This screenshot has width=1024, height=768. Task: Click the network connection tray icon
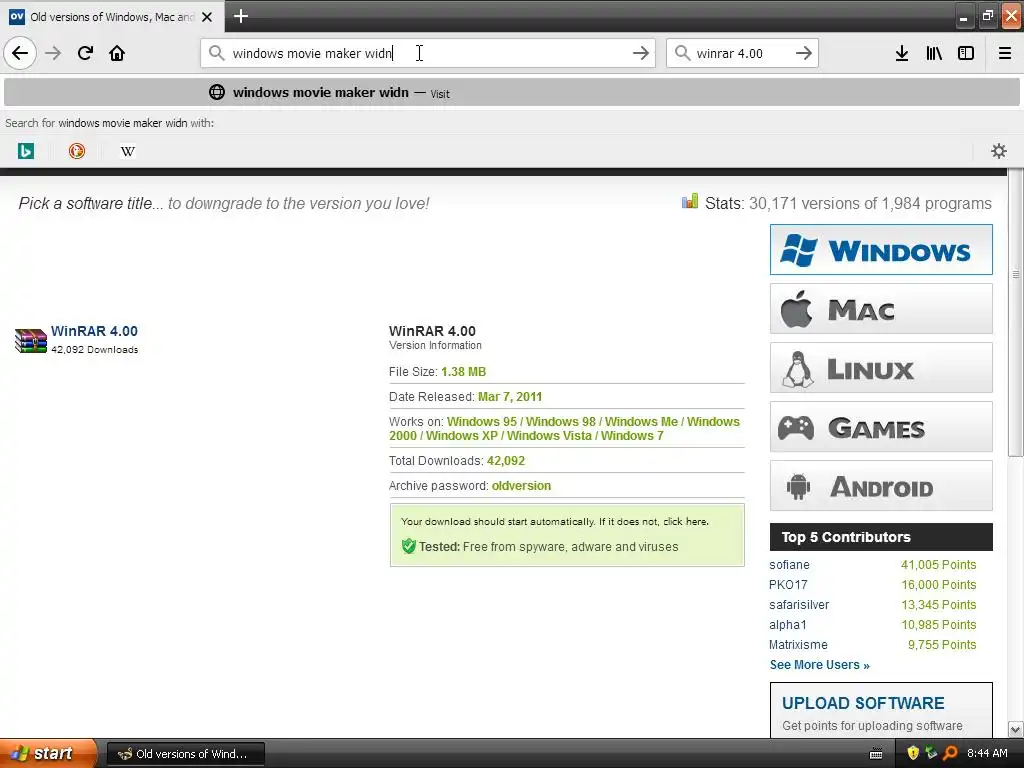tap(931, 753)
